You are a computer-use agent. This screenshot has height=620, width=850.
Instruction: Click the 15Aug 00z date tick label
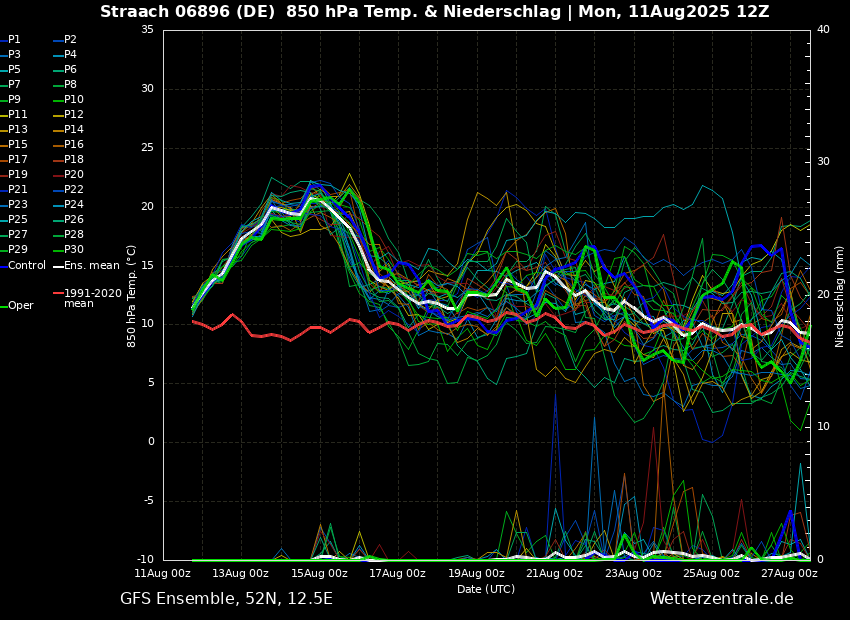tap(319, 574)
